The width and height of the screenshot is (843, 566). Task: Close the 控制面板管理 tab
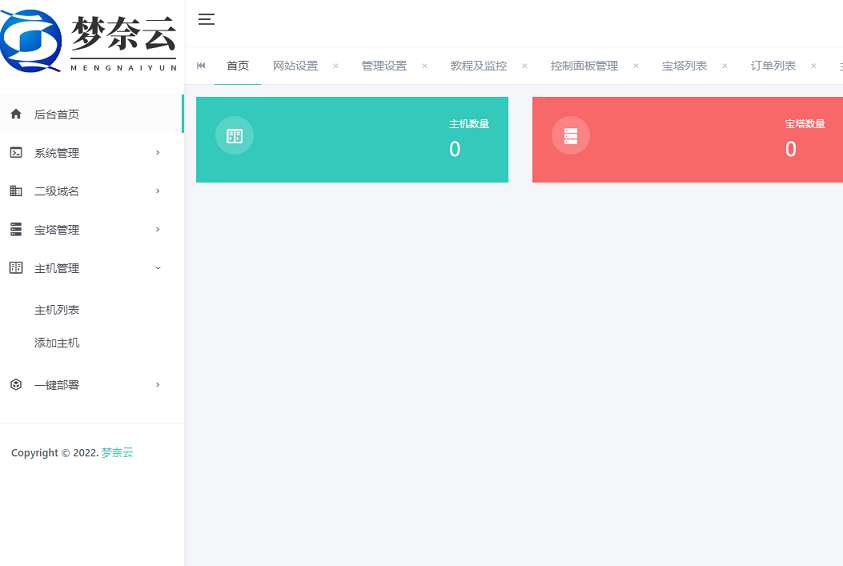tap(636, 66)
